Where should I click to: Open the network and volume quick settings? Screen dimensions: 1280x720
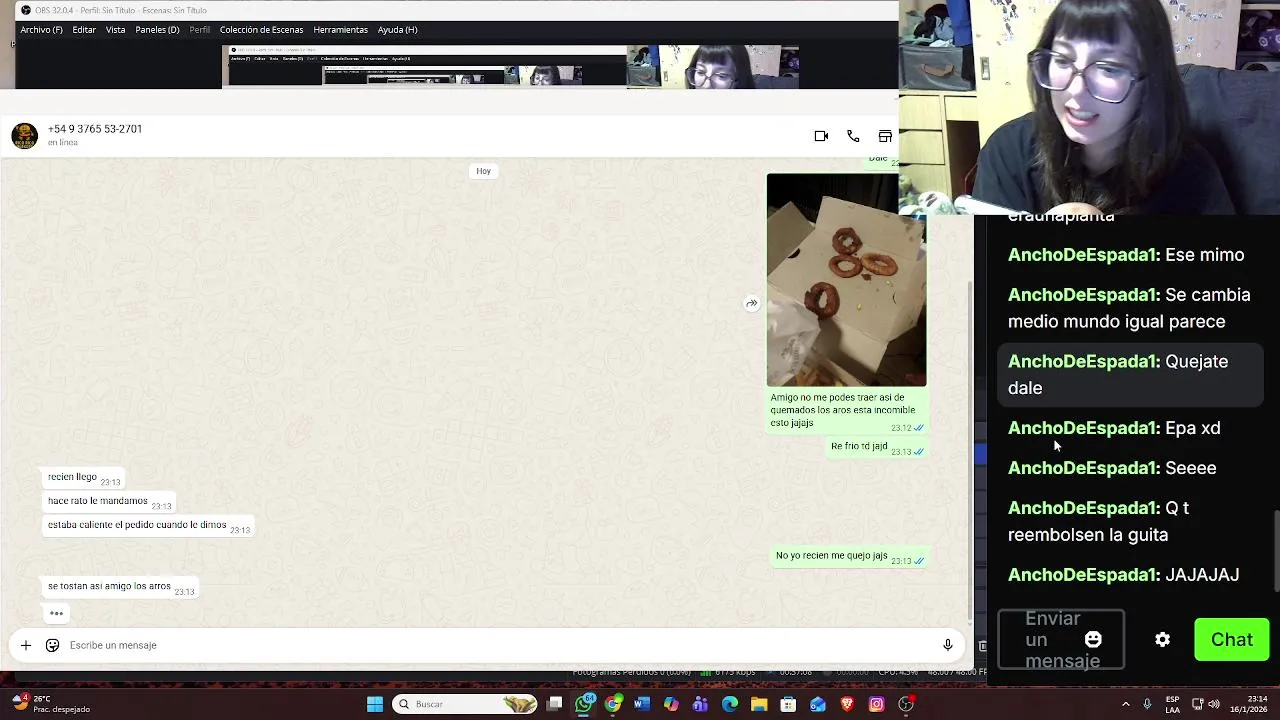(1206, 704)
